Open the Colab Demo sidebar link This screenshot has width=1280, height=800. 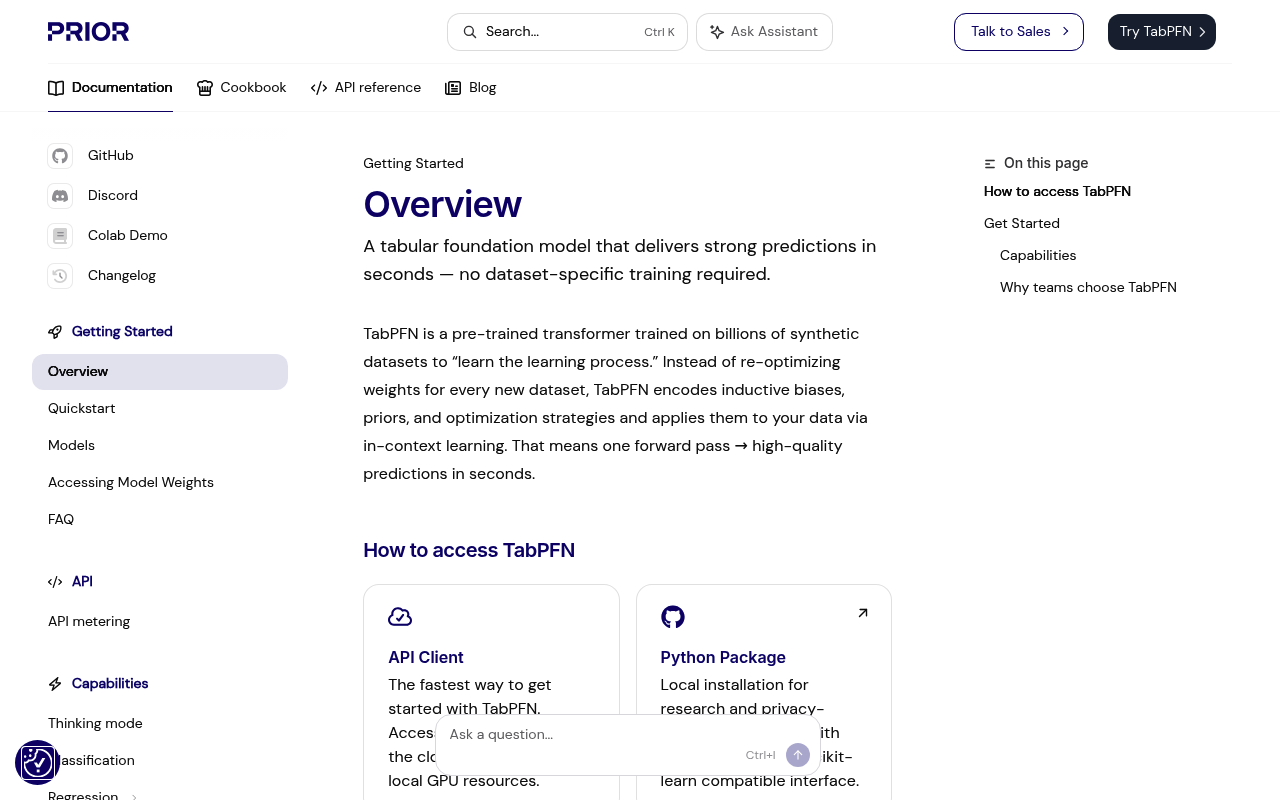coord(128,236)
